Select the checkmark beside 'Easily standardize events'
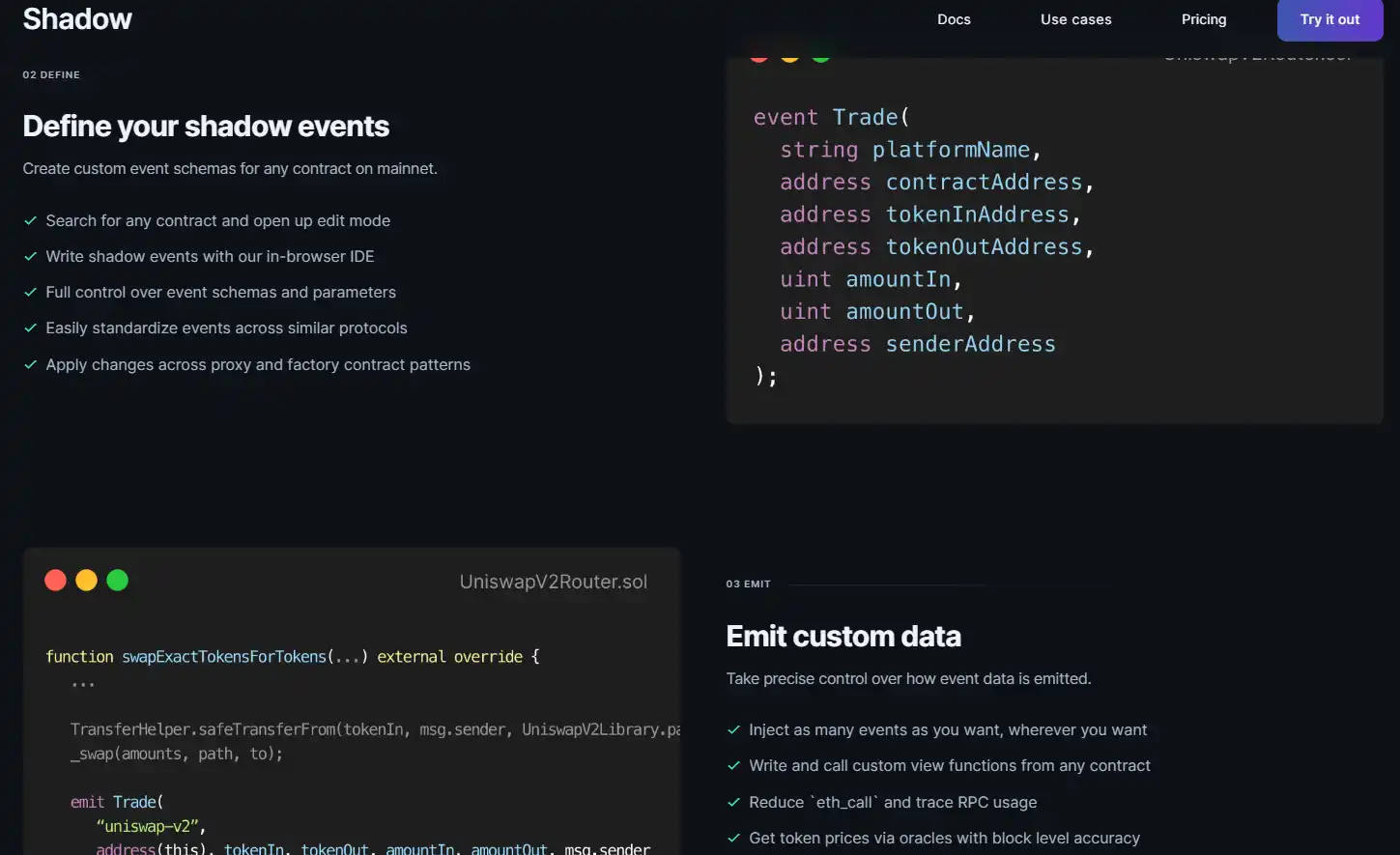 pyautogui.click(x=31, y=328)
